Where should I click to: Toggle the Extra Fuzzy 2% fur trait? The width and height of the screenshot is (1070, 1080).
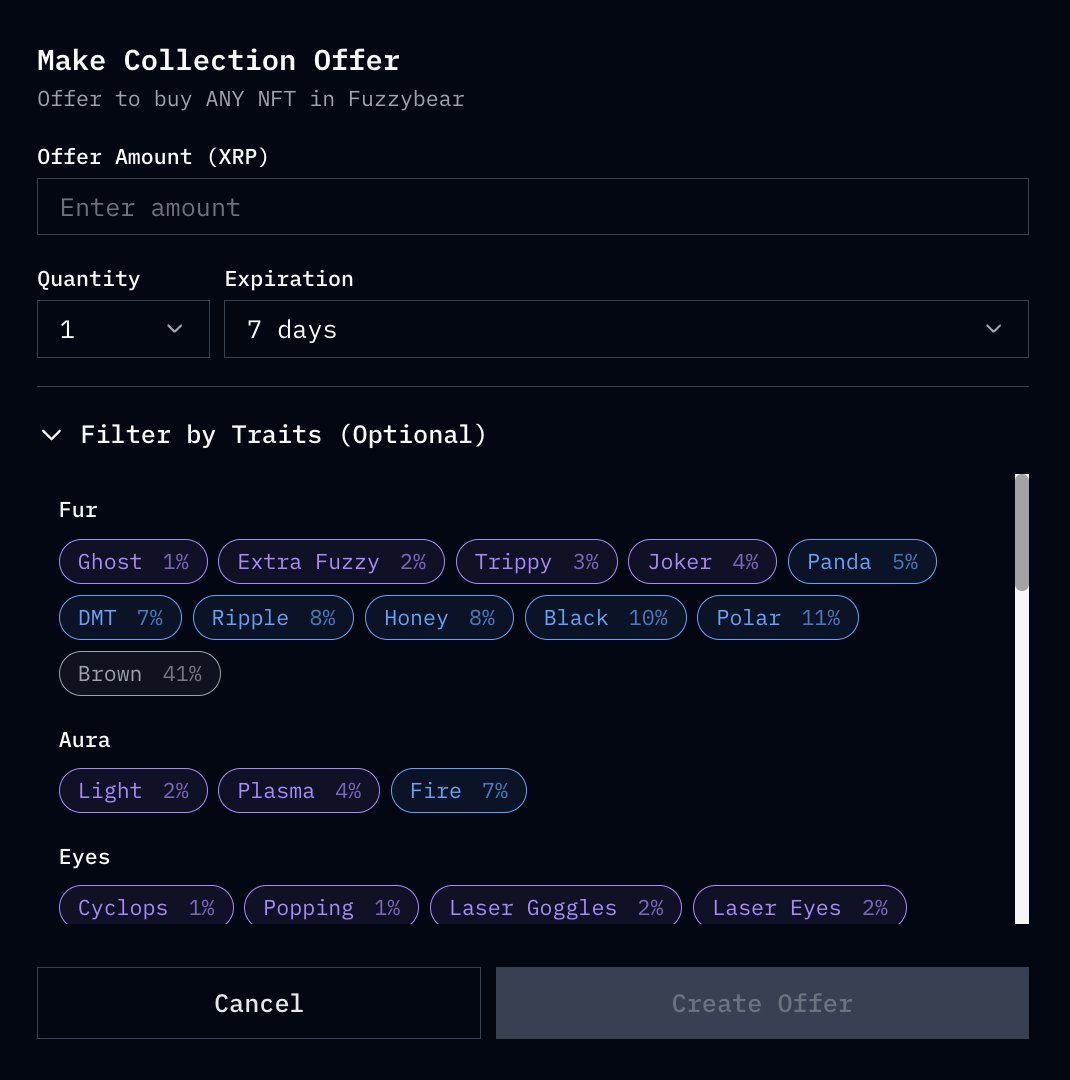331,561
